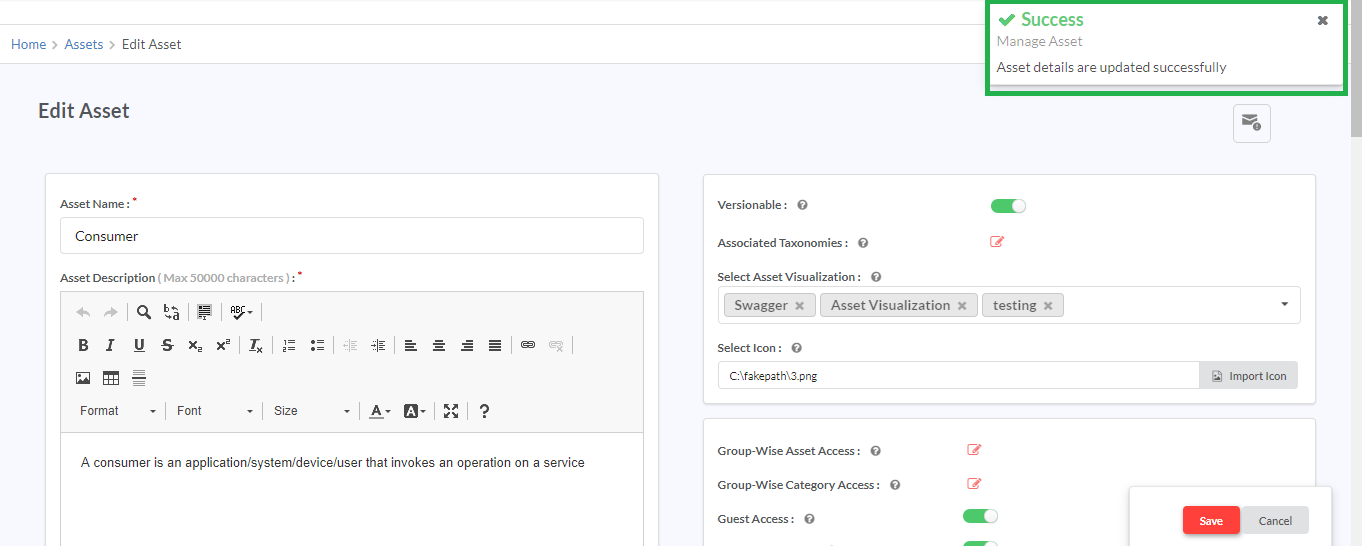Remove the testing tag
Image resolution: width=1362 pixels, height=546 pixels.
pyautogui.click(x=1048, y=306)
